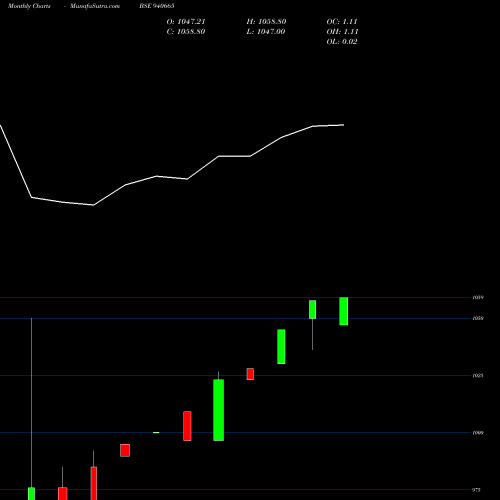Click the tallest green candle in mid-chart
The width and height of the screenshot is (500, 500).
(219, 410)
